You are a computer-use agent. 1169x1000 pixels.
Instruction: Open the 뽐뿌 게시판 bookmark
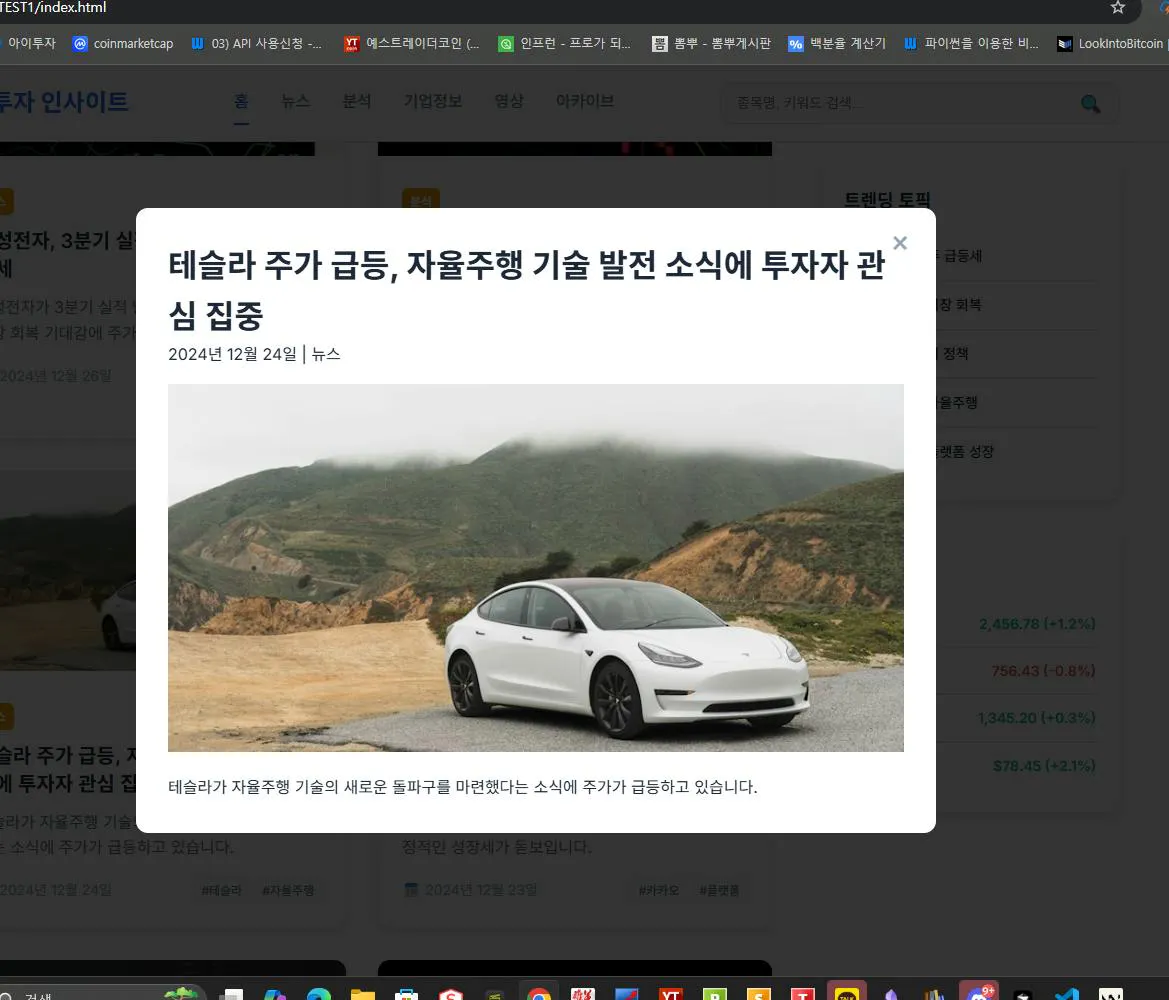(x=712, y=44)
